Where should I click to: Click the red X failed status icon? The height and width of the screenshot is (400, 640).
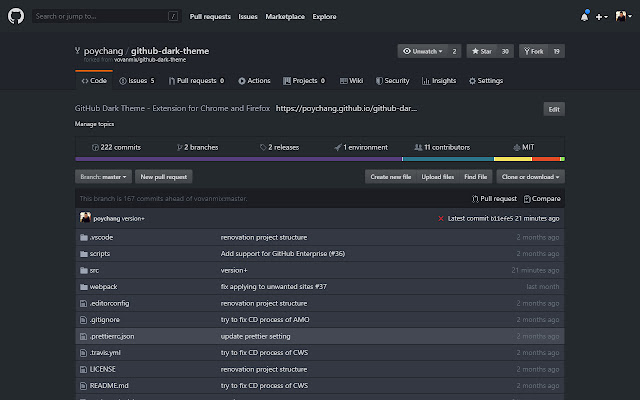coord(441,219)
